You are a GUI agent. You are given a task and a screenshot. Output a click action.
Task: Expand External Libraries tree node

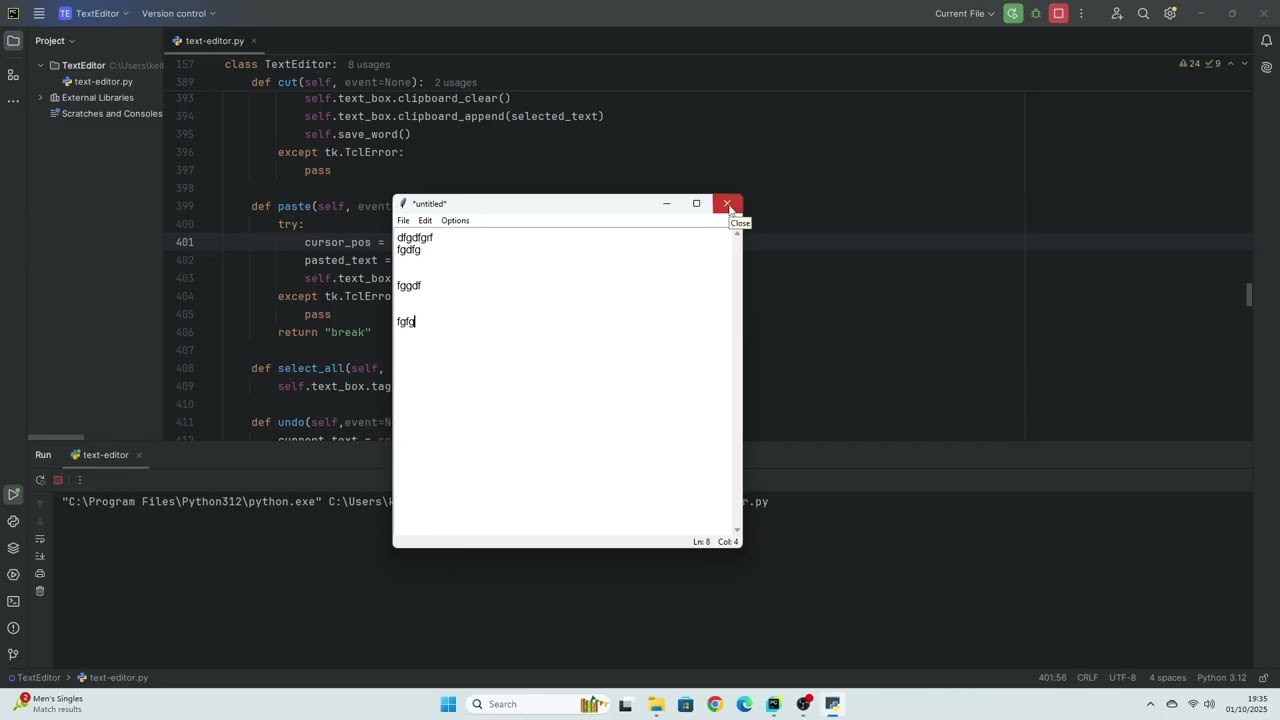[x=41, y=98]
